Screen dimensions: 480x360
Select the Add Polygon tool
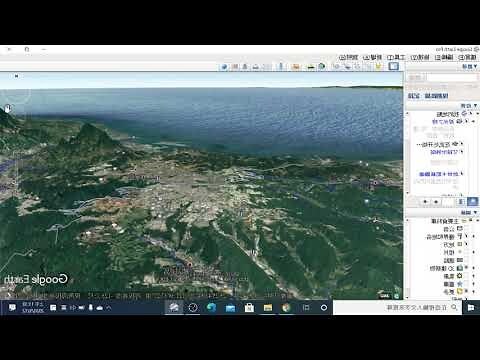pos(369,66)
